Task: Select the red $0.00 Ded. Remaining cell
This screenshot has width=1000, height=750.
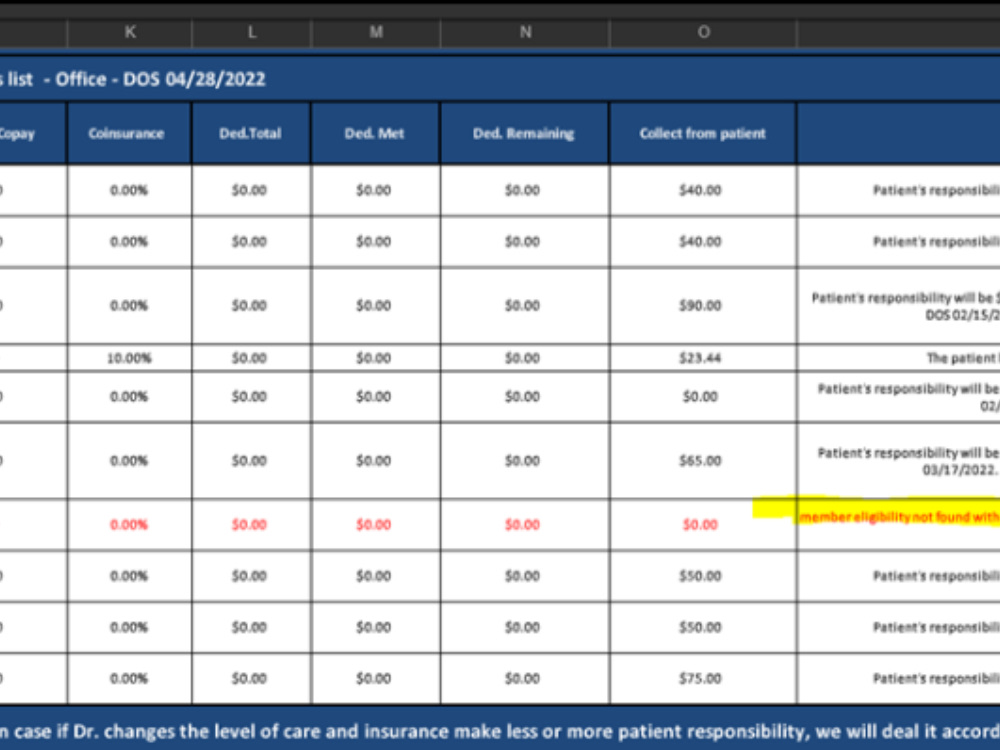Action: pos(525,524)
